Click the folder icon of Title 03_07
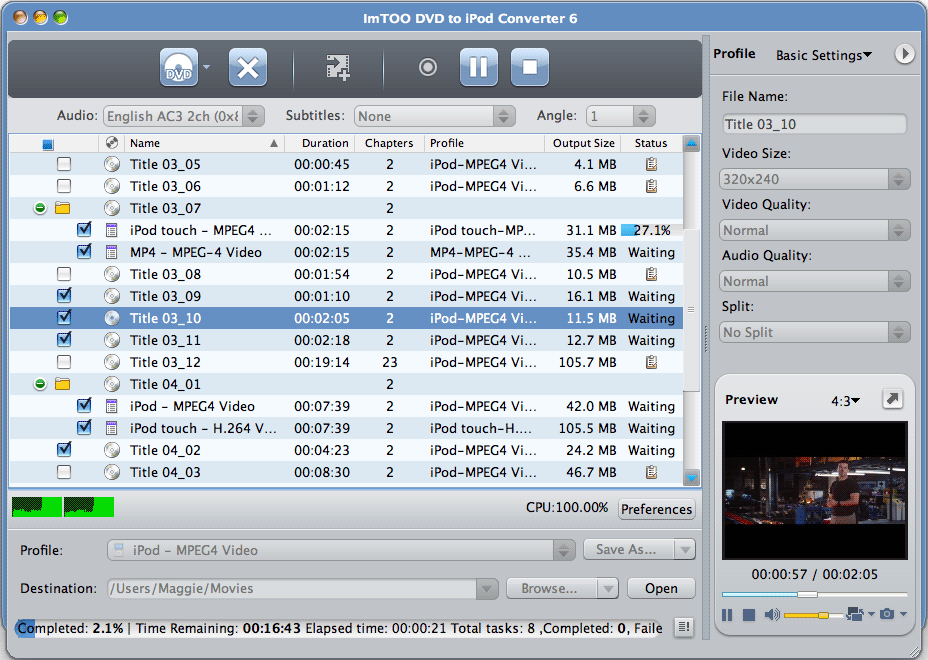This screenshot has width=928, height=660. coord(62,208)
